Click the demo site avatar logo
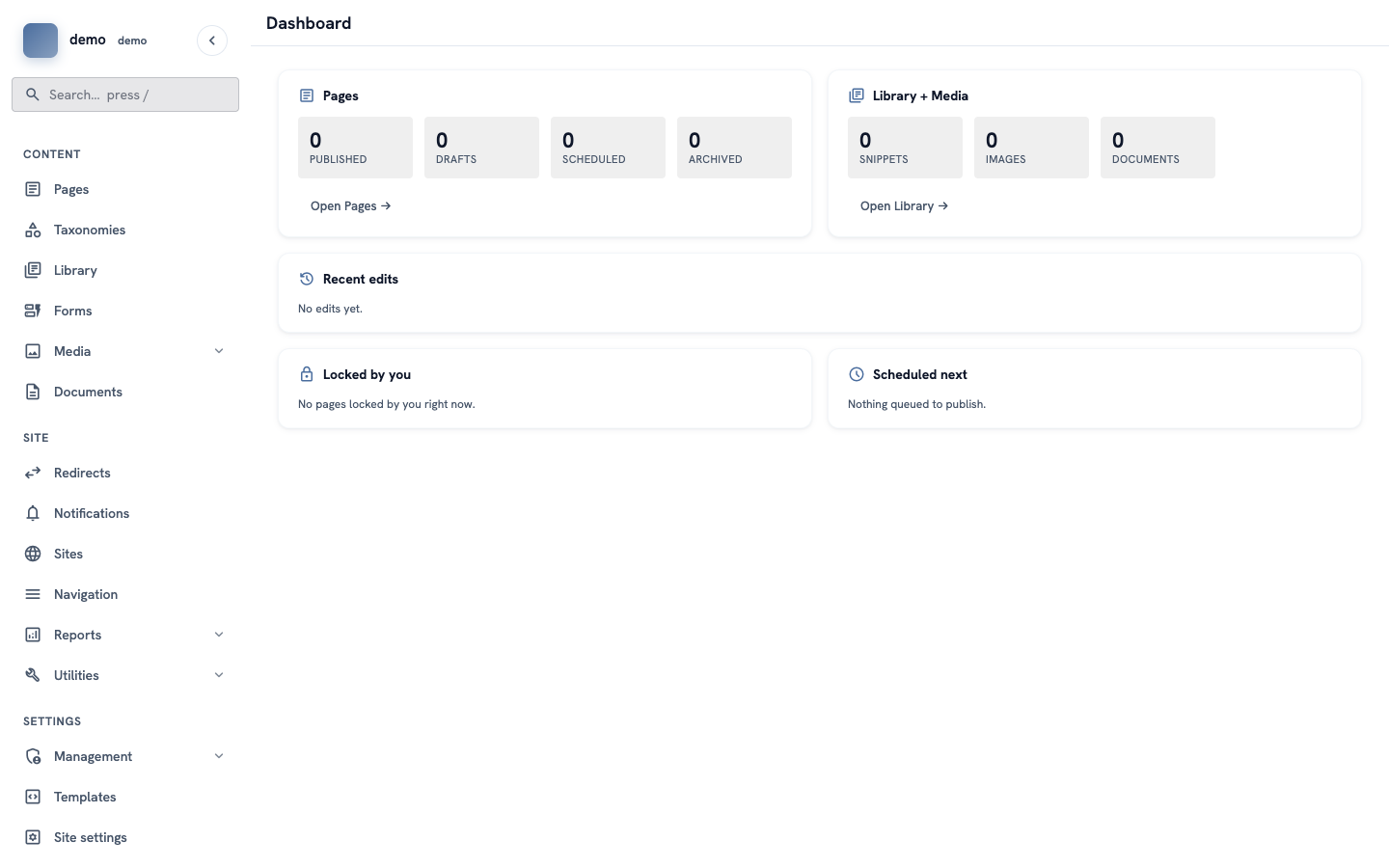Screen dimensions: 1389x868 tap(41, 41)
